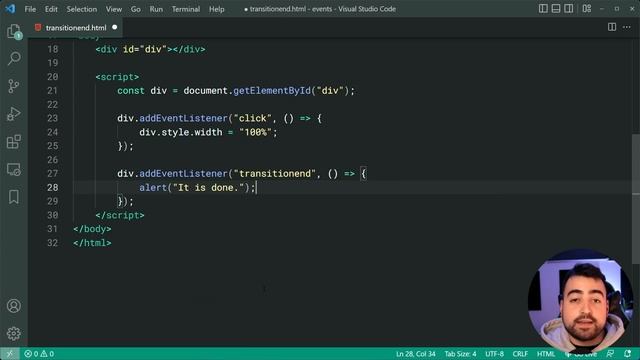Viewport: 640px width, 360px height.
Task: Open editor More Actions ellipsis
Action: (x=627, y=27)
